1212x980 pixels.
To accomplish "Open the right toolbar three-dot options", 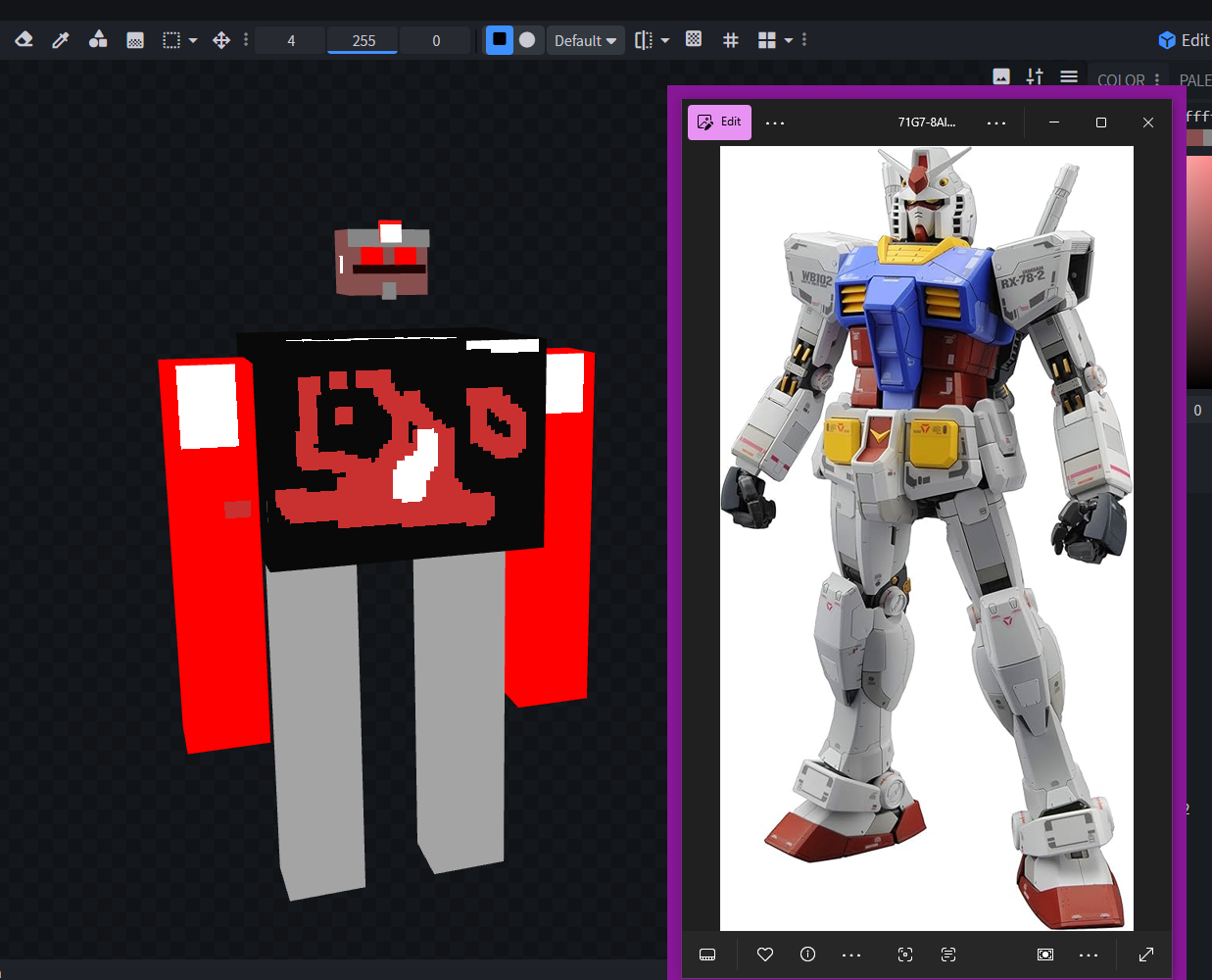I will (x=804, y=40).
